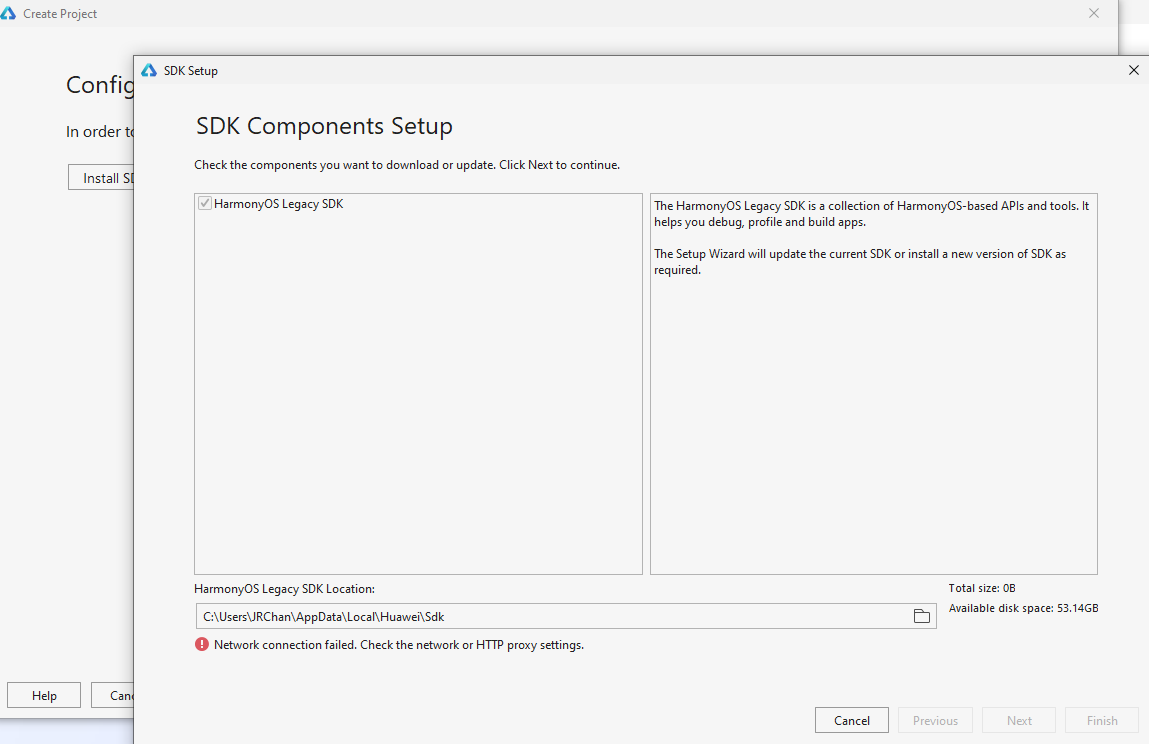Click the network connection failed message

coord(398,645)
